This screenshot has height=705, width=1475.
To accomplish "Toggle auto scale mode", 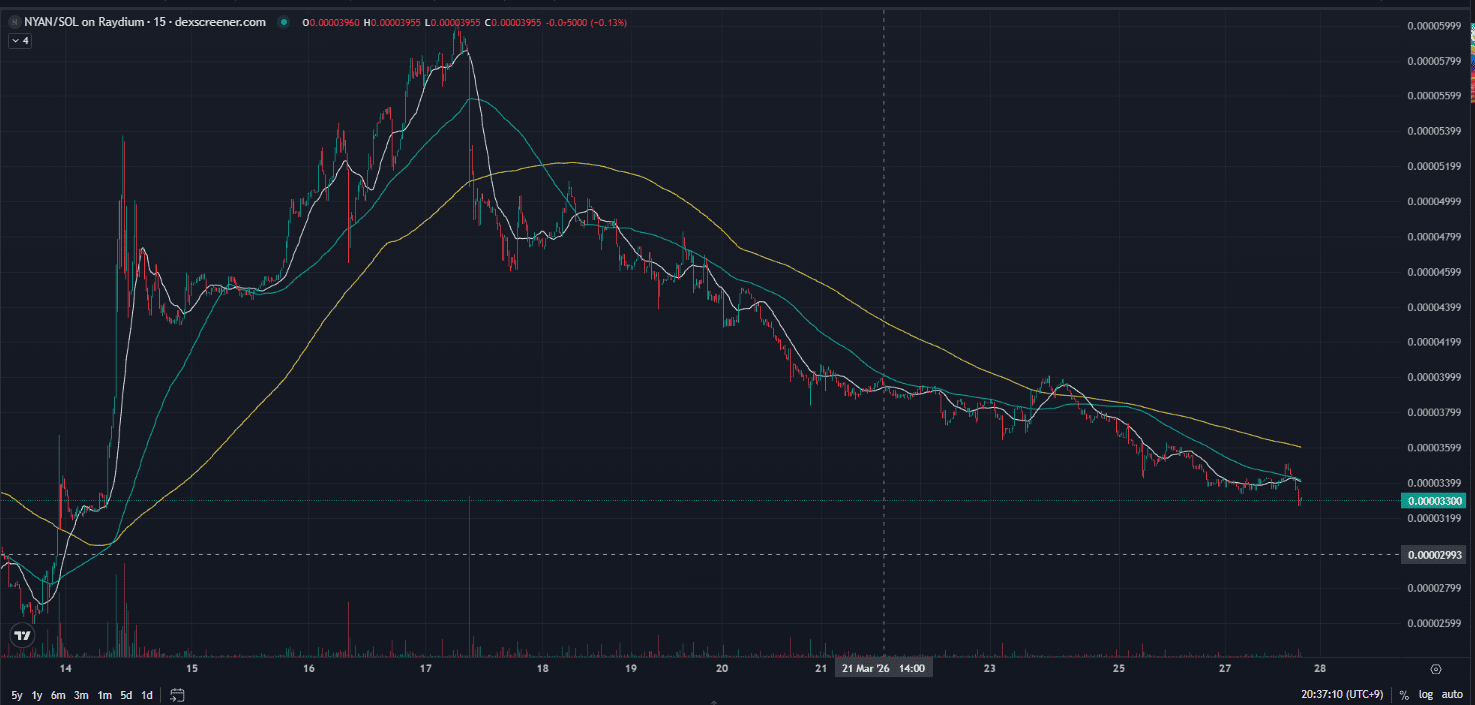I will click(x=1452, y=694).
